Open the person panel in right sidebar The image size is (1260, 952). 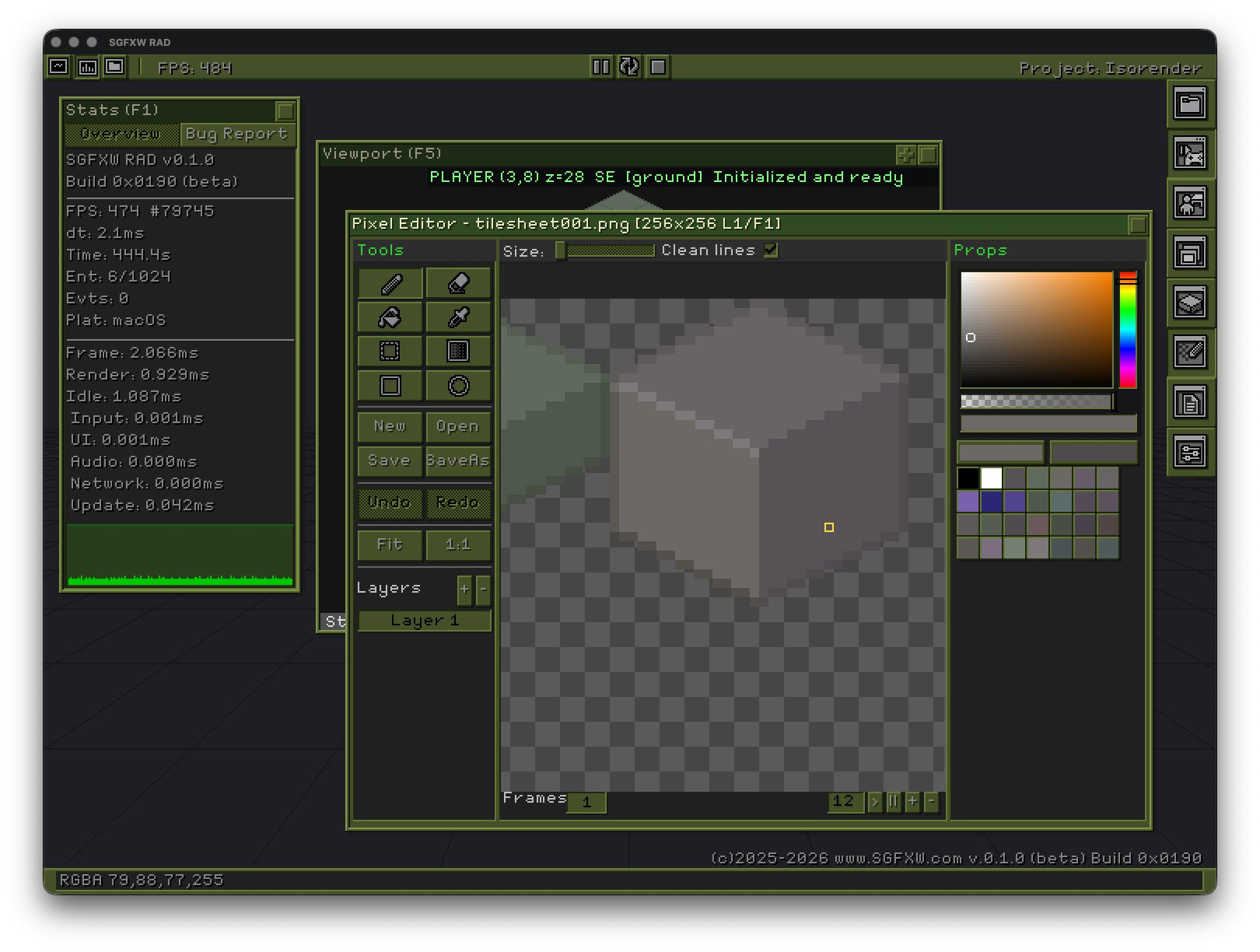(x=1191, y=204)
